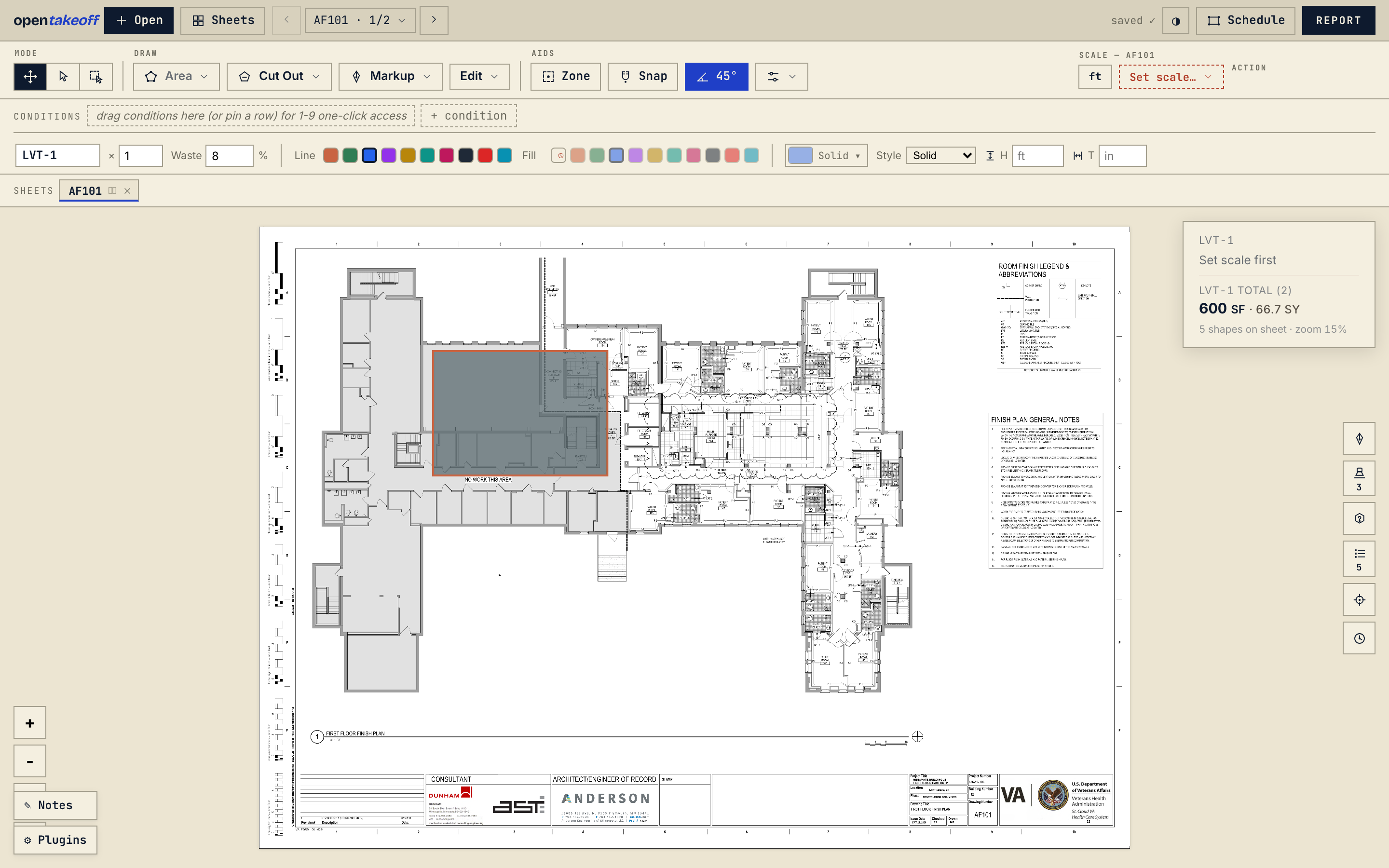This screenshot has width=1389, height=868.
Task: Click the Open button
Action: (x=139, y=20)
